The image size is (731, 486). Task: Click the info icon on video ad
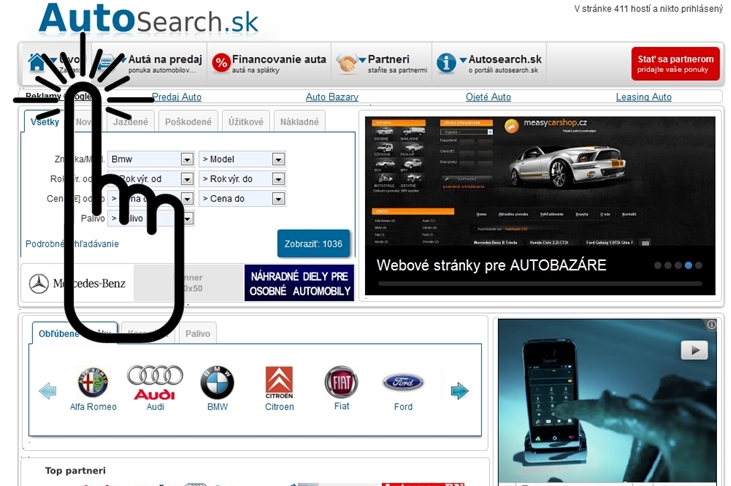pyautogui.click(x=711, y=325)
